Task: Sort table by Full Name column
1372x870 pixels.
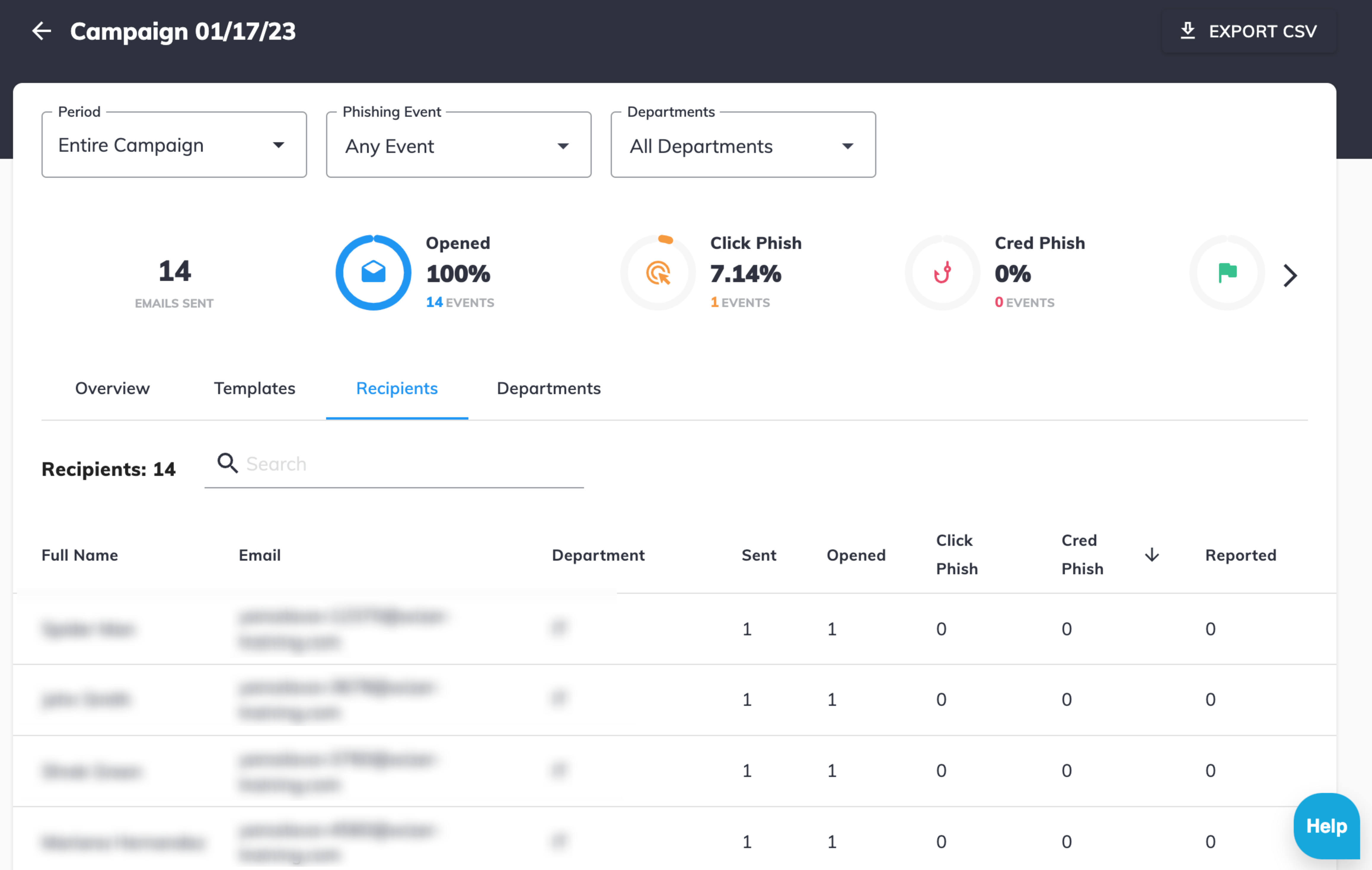Action: 80,555
